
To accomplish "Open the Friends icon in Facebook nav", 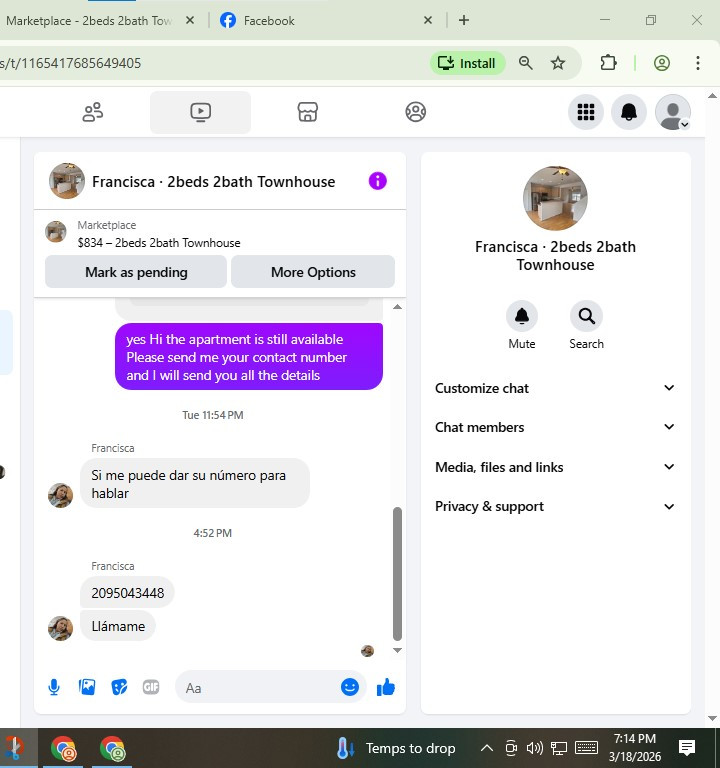I will coord(93,112).
